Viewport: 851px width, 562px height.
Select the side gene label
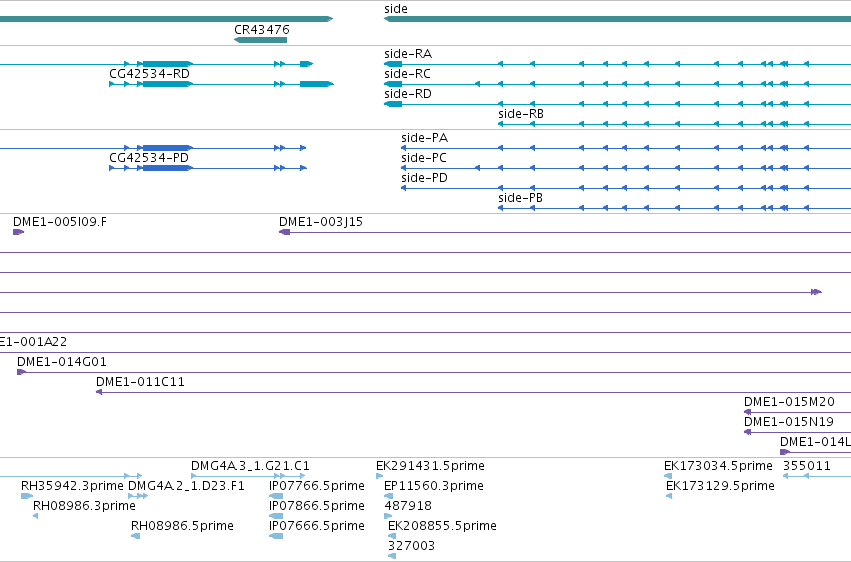click(396, 9)
